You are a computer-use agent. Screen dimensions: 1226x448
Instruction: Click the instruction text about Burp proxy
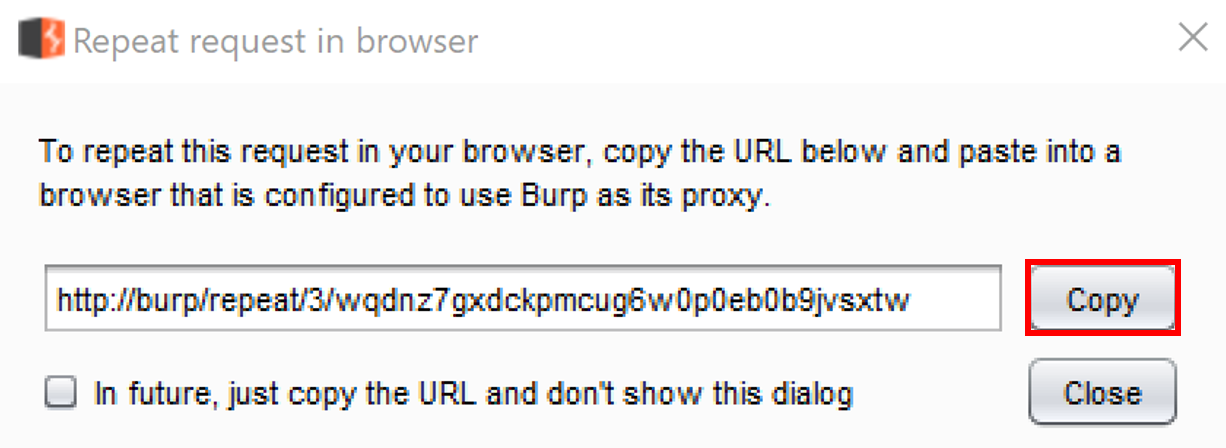click(580, 174)
